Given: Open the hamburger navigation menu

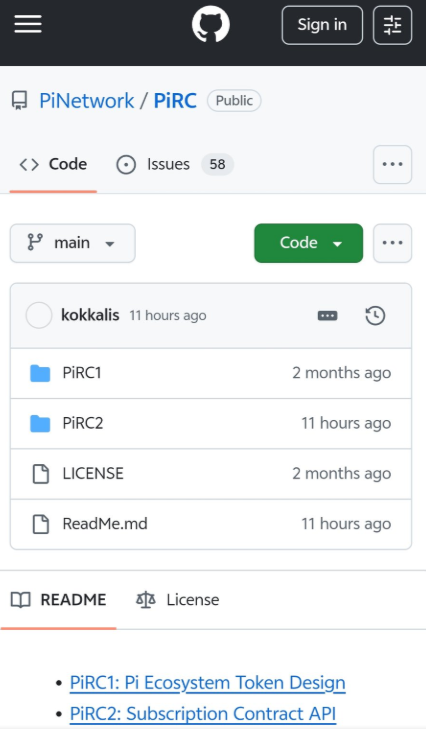Looking at the screenshot, I should [28, 24].
